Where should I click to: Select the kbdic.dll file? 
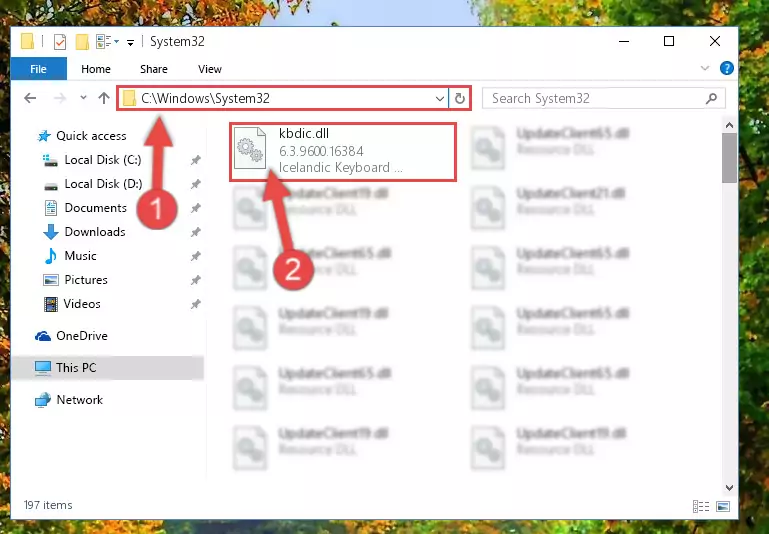[343, 152]
